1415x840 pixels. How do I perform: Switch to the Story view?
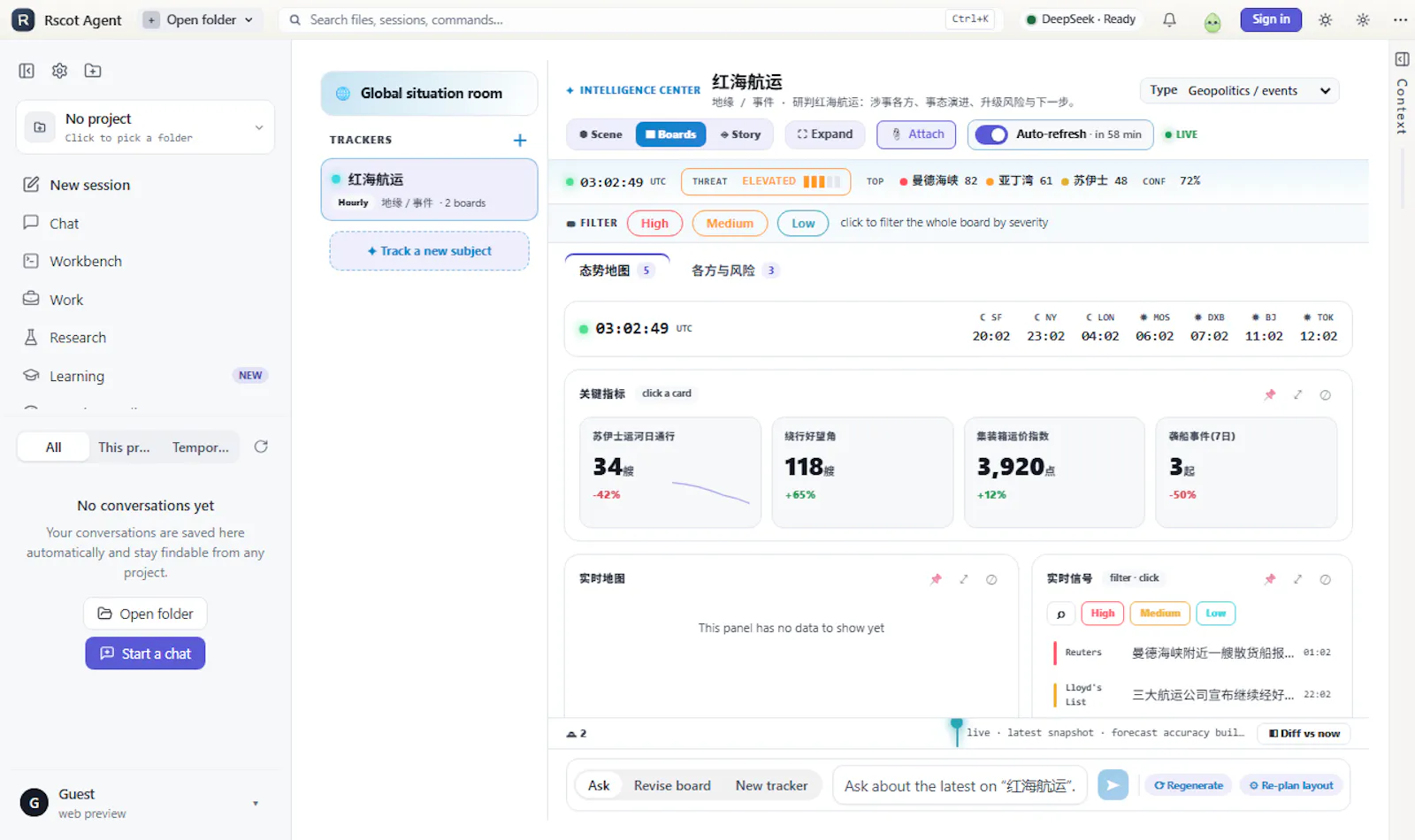point(740,134)
